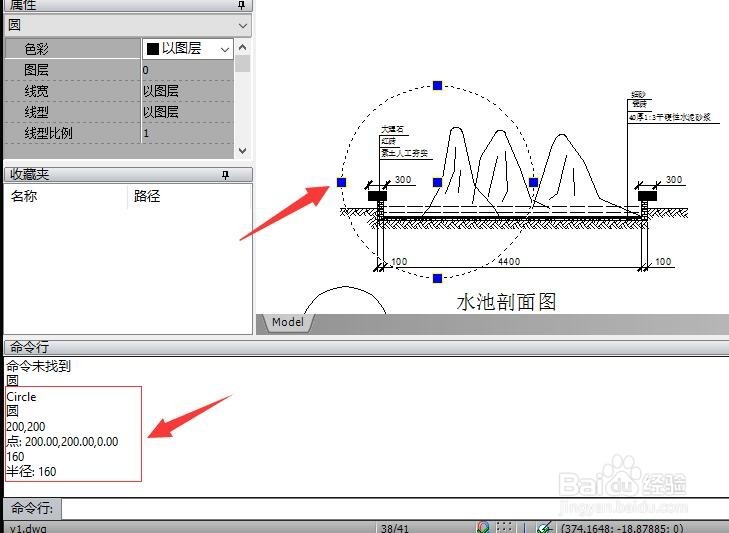Screen dimensions: 729x533
Task: Click the 半径: 160 history line
Action: tap(31, 471)
